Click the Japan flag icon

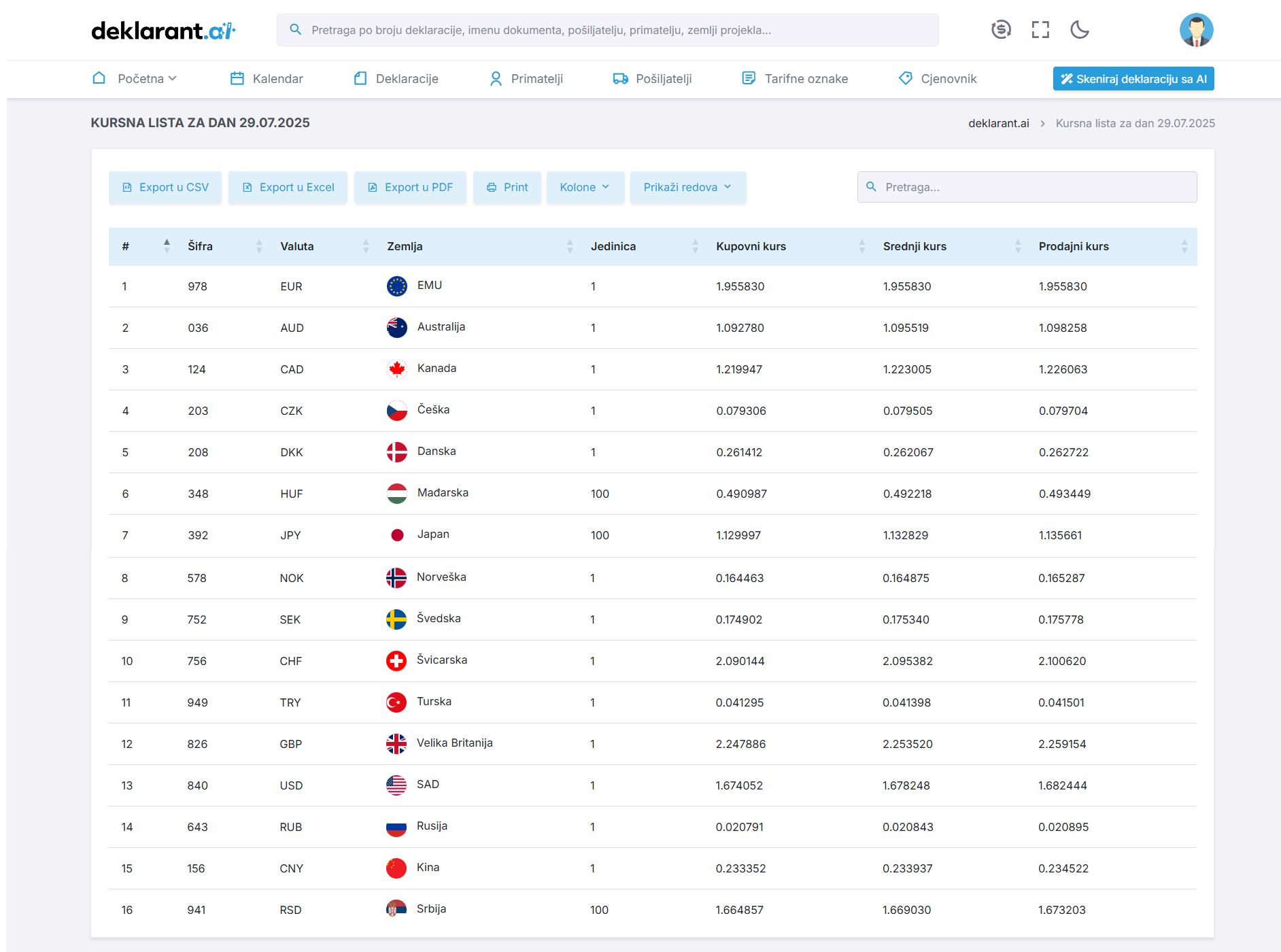coord(397,535)
